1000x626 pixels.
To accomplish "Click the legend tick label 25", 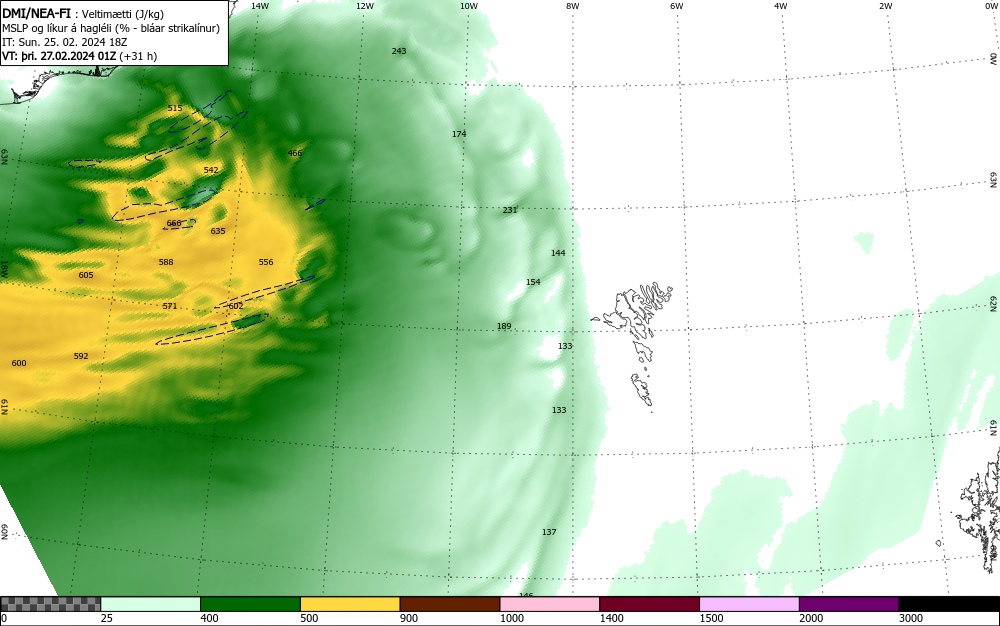I will (107, 618).
